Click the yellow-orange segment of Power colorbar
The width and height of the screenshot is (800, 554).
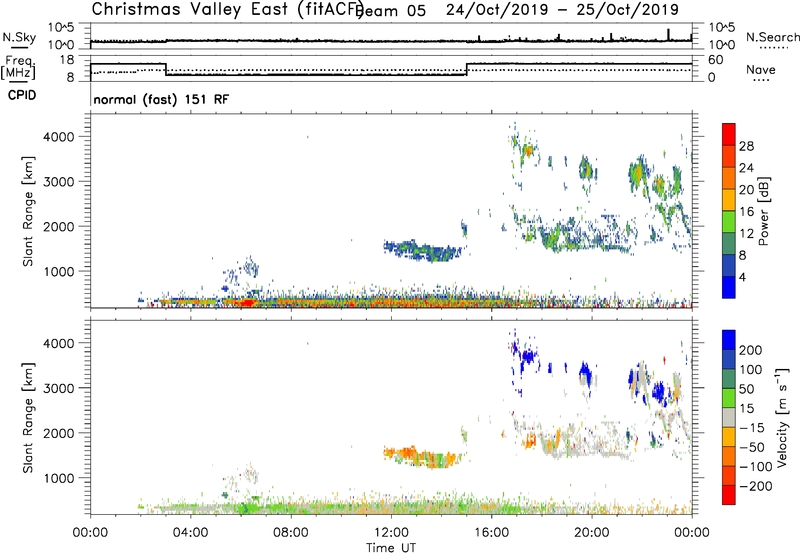point(729,199)
